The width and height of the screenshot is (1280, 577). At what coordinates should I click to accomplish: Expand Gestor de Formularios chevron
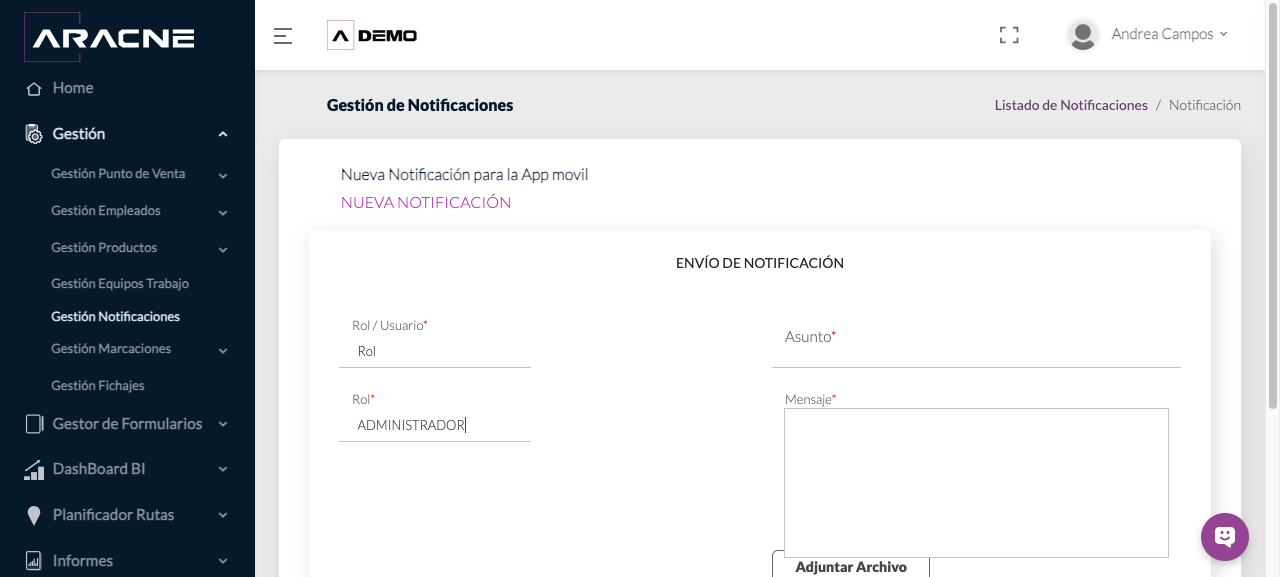223,424
